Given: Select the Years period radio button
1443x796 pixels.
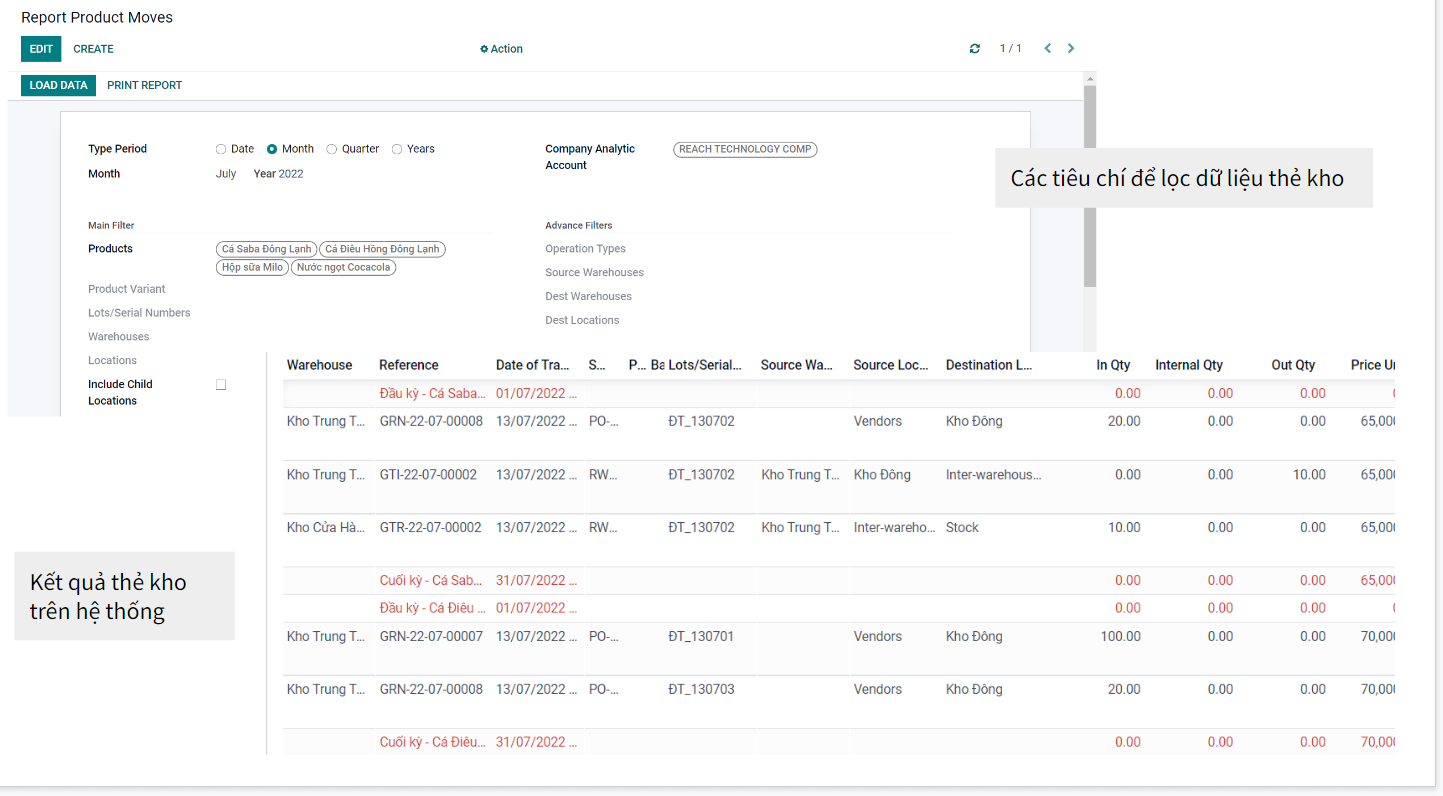Looking at the screenshot, I should click(397, 149).
